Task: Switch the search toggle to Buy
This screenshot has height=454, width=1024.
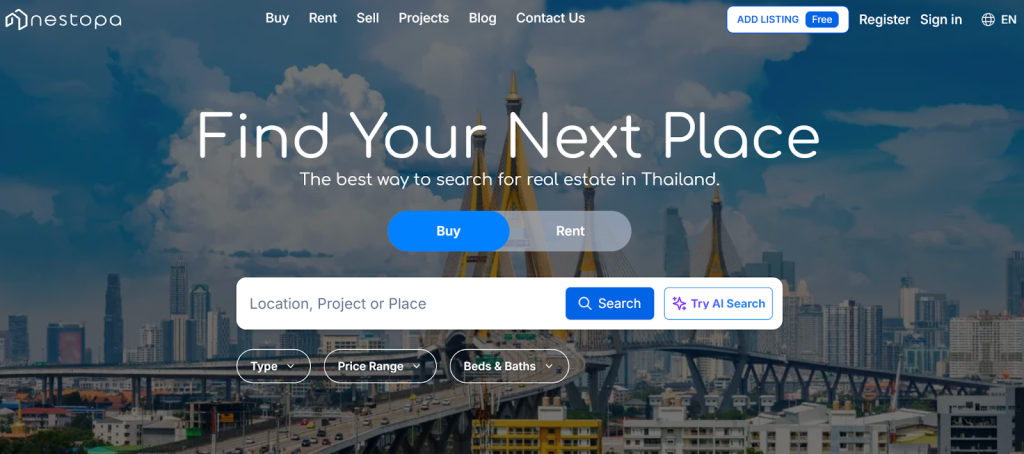Action: (x=448, y=231)
